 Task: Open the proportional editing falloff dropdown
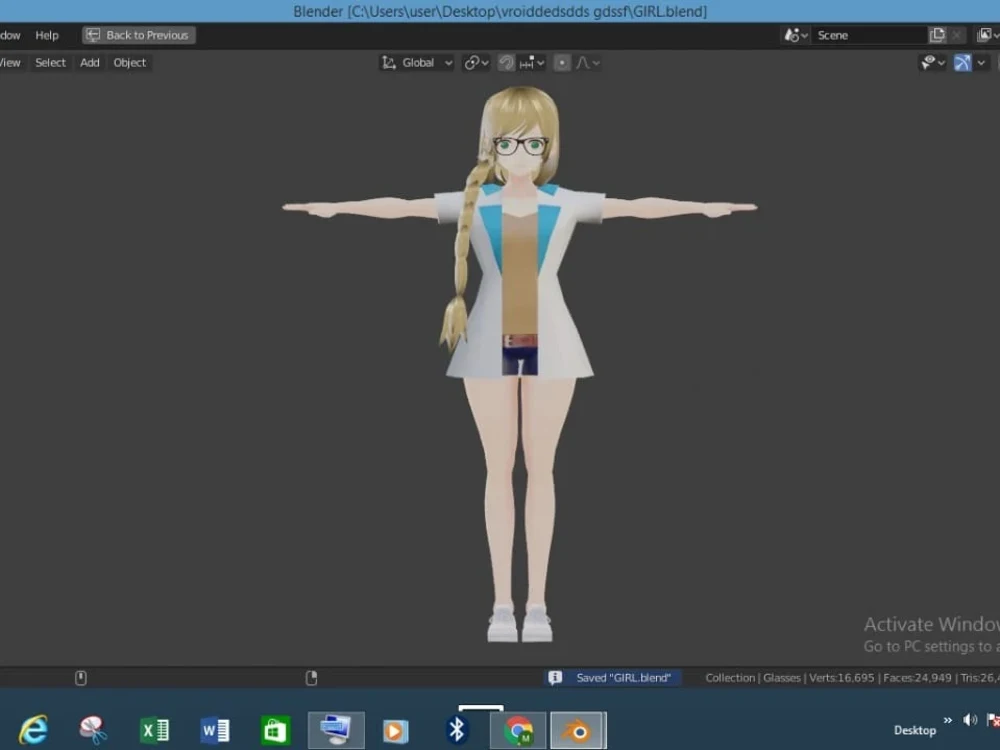pyautogui.click(x=596, y=62)
